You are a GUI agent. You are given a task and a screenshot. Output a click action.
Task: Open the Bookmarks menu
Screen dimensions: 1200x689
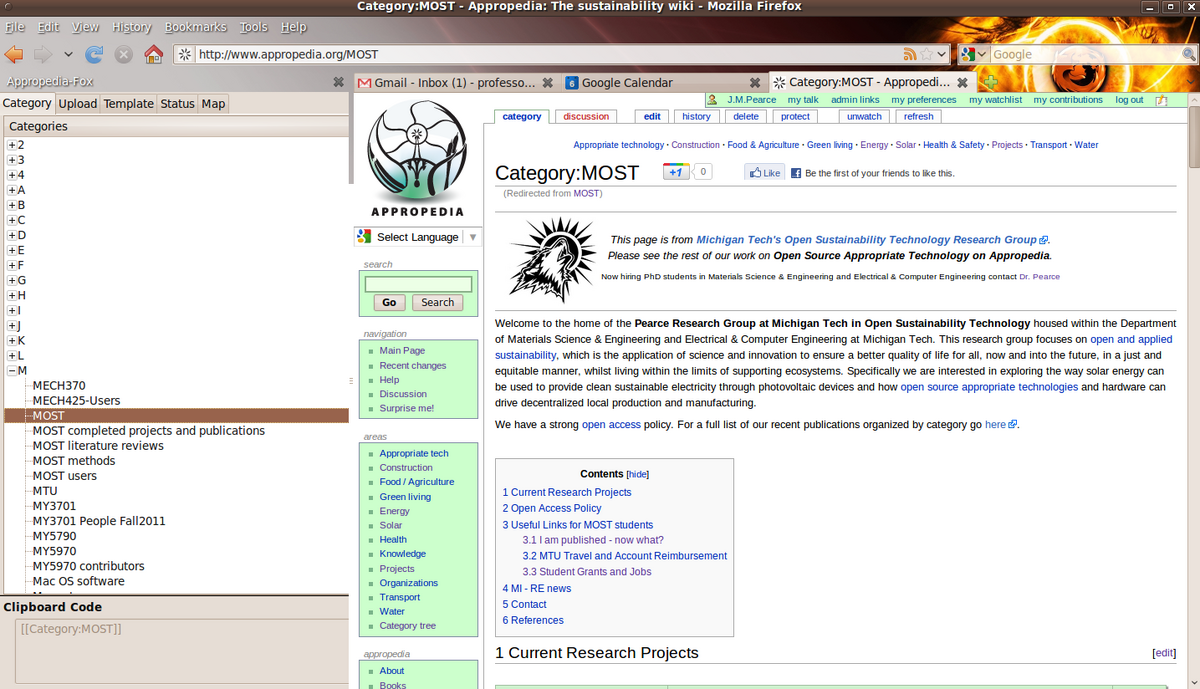tap(196, 27)
